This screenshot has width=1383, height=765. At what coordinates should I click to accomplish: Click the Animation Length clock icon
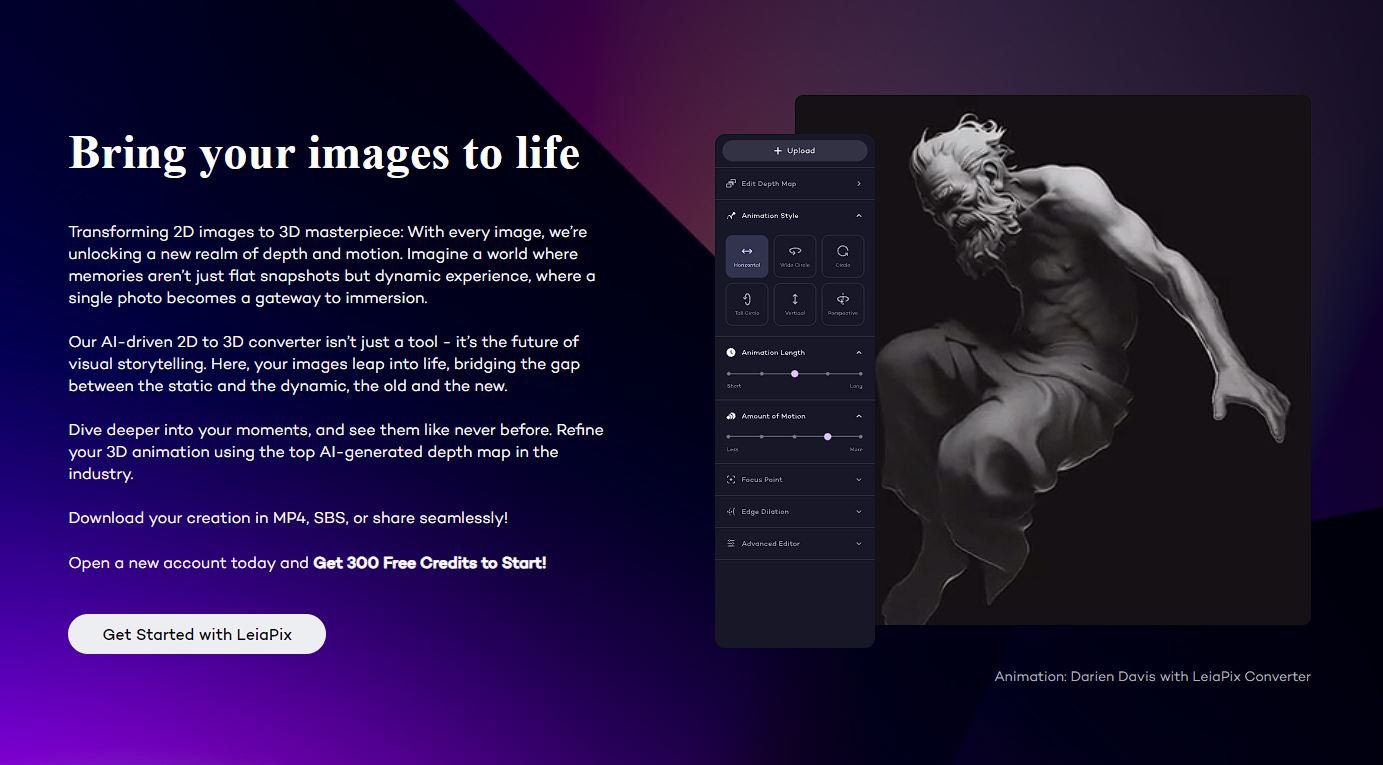point(731,353)
